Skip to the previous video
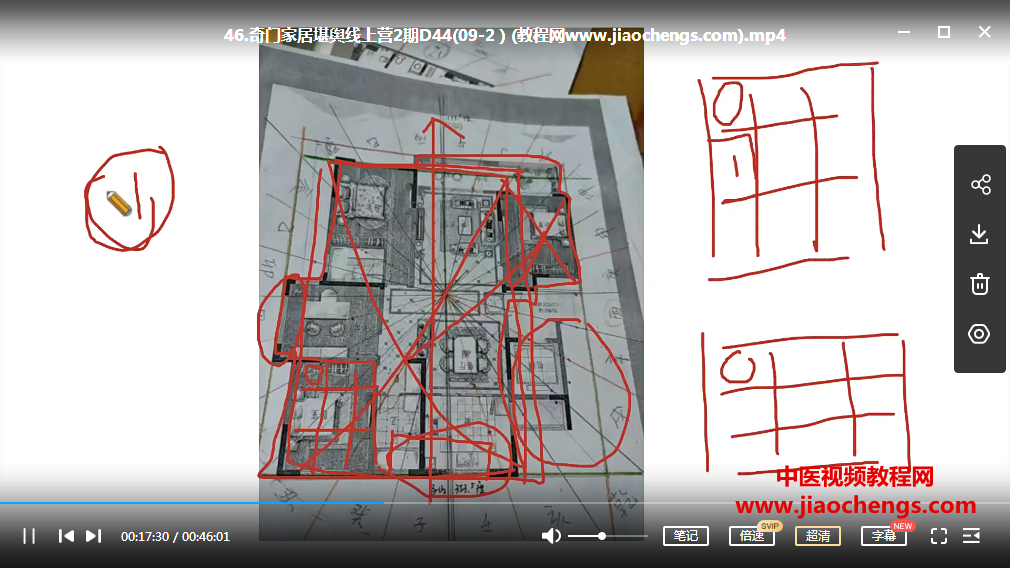 click(66, 536)
